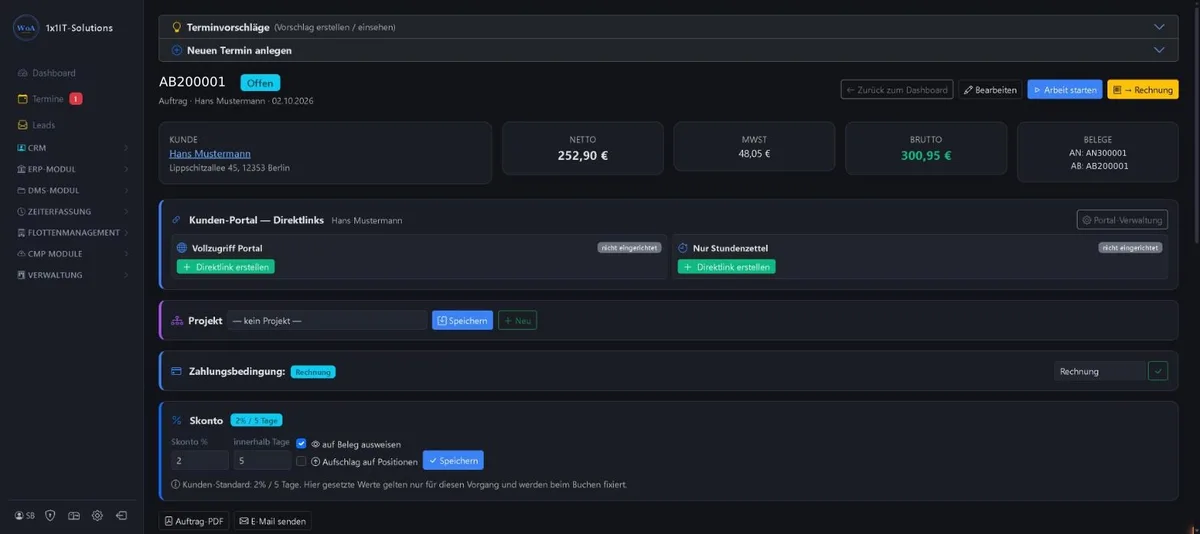Download the Auftrag-PDF
Viewport: 1200px width, 534px height.
click(x=194, y=521)
